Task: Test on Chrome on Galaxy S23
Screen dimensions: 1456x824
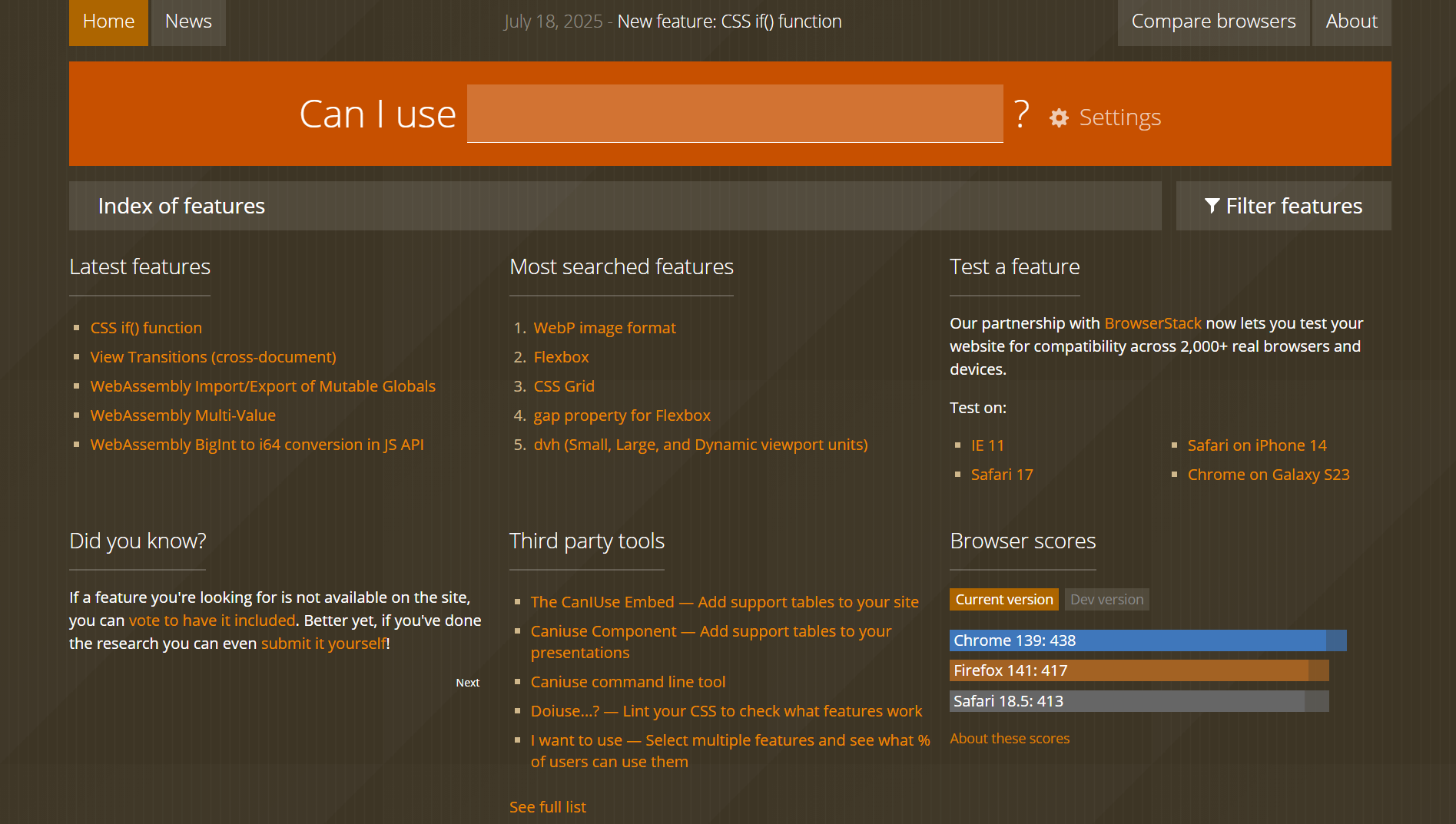Action: (x=1269, y=475)
